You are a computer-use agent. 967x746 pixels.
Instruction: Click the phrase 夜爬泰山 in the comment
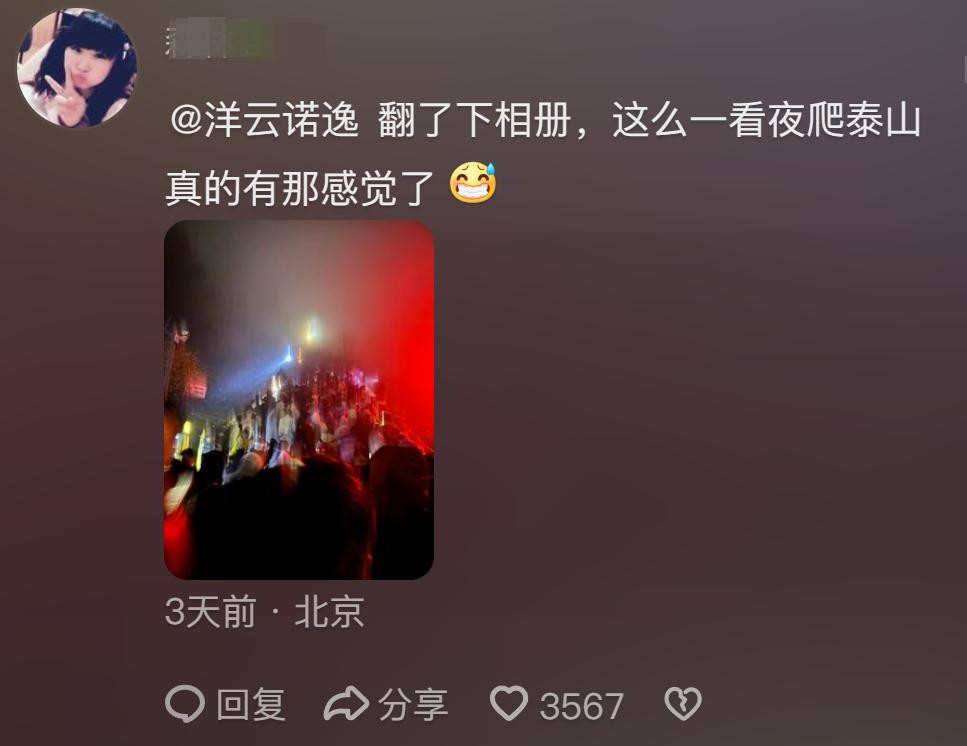tap(844, 120)
